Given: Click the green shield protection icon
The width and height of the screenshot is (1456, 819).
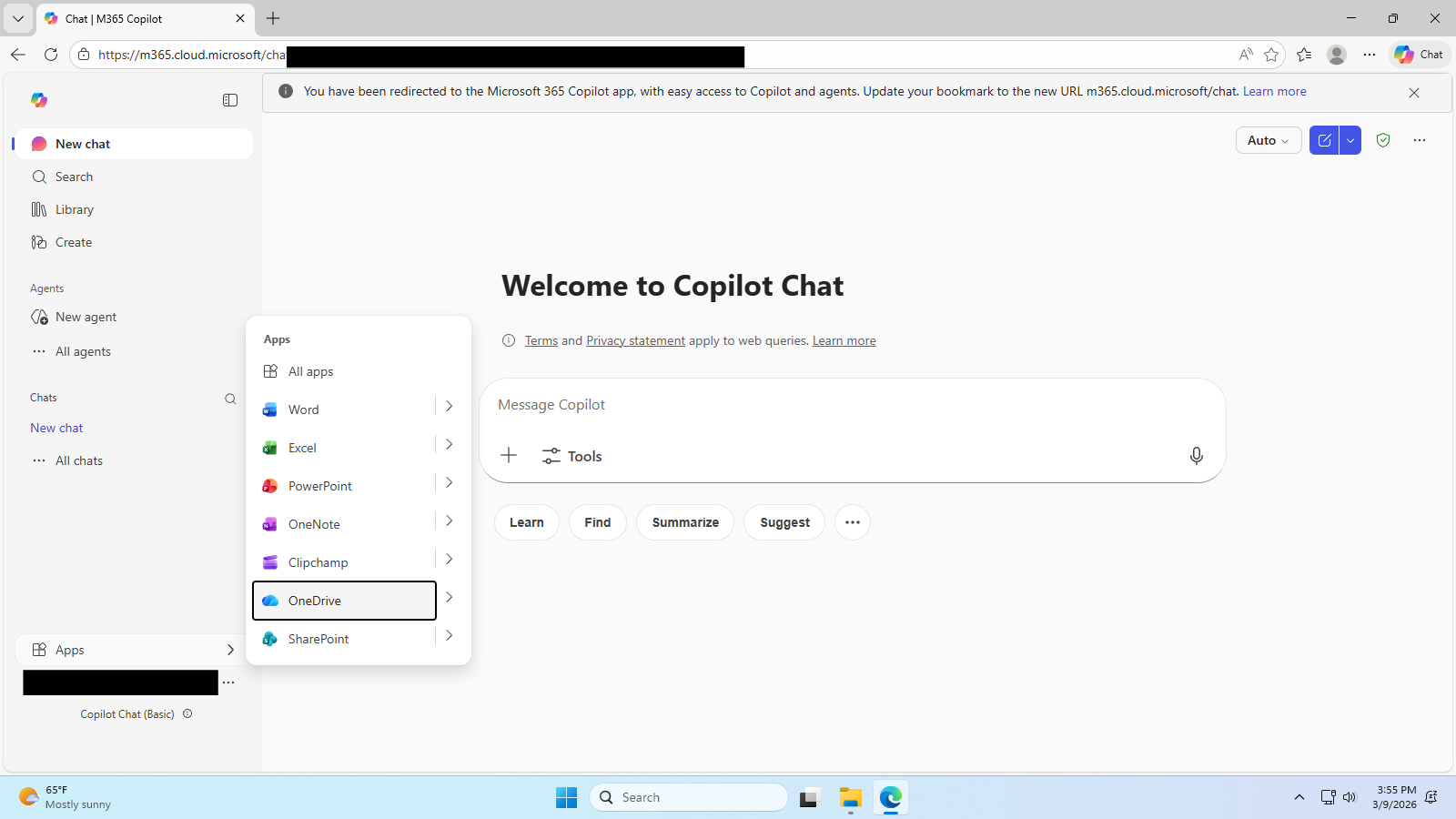Looking at the screenshot, I should (1383, 140).
